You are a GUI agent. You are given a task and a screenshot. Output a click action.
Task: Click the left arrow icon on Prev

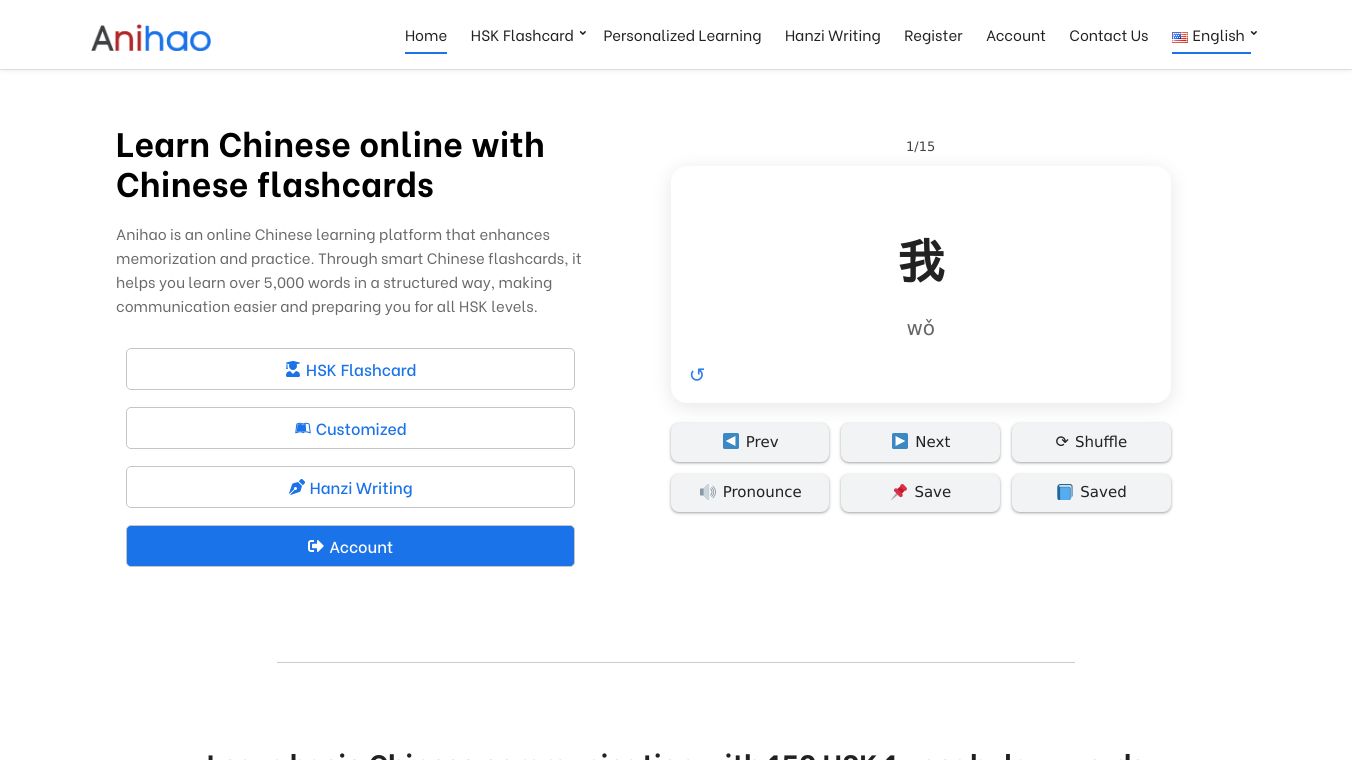731,441
